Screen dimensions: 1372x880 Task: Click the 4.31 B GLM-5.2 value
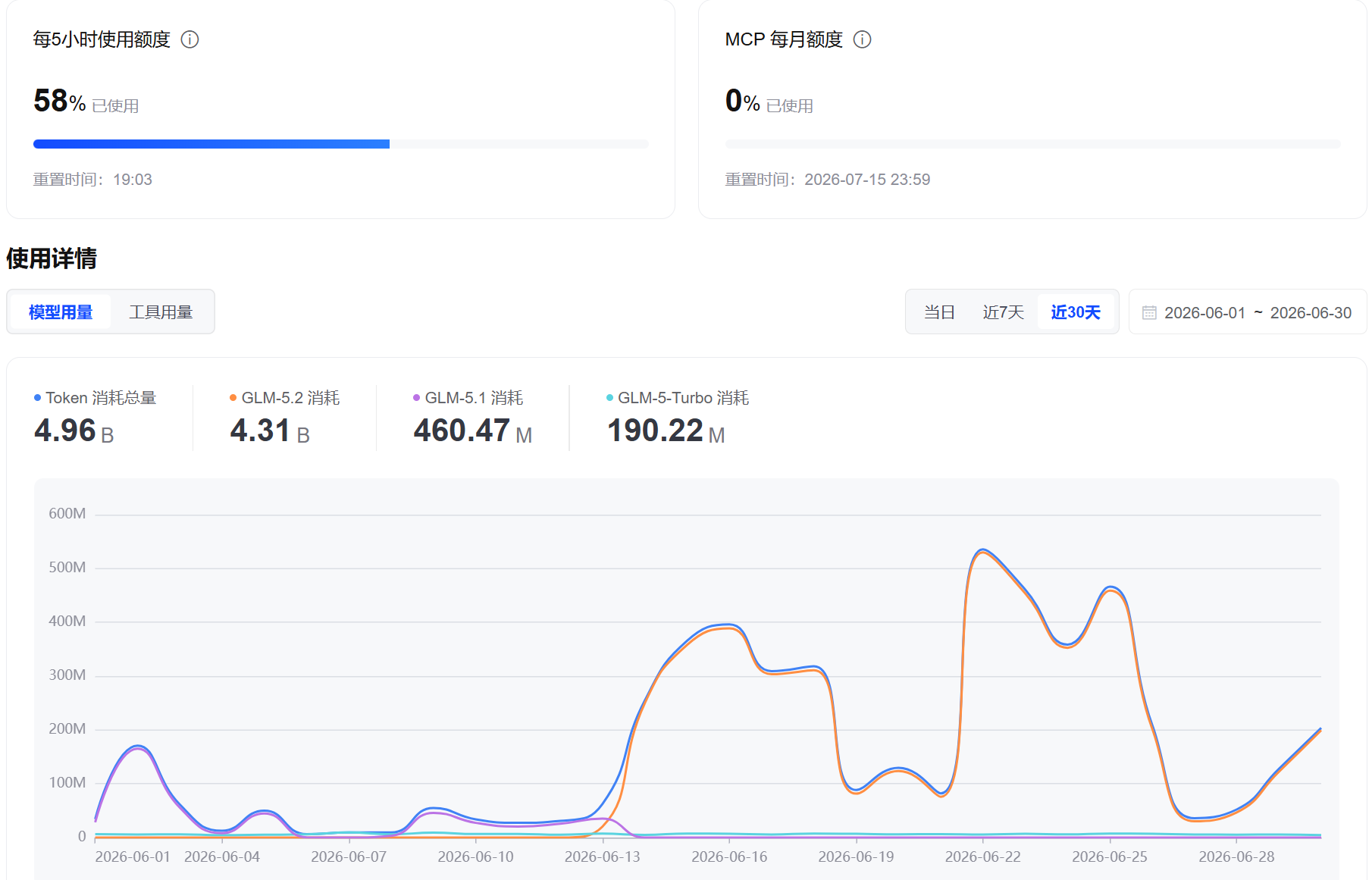point(270,431)
